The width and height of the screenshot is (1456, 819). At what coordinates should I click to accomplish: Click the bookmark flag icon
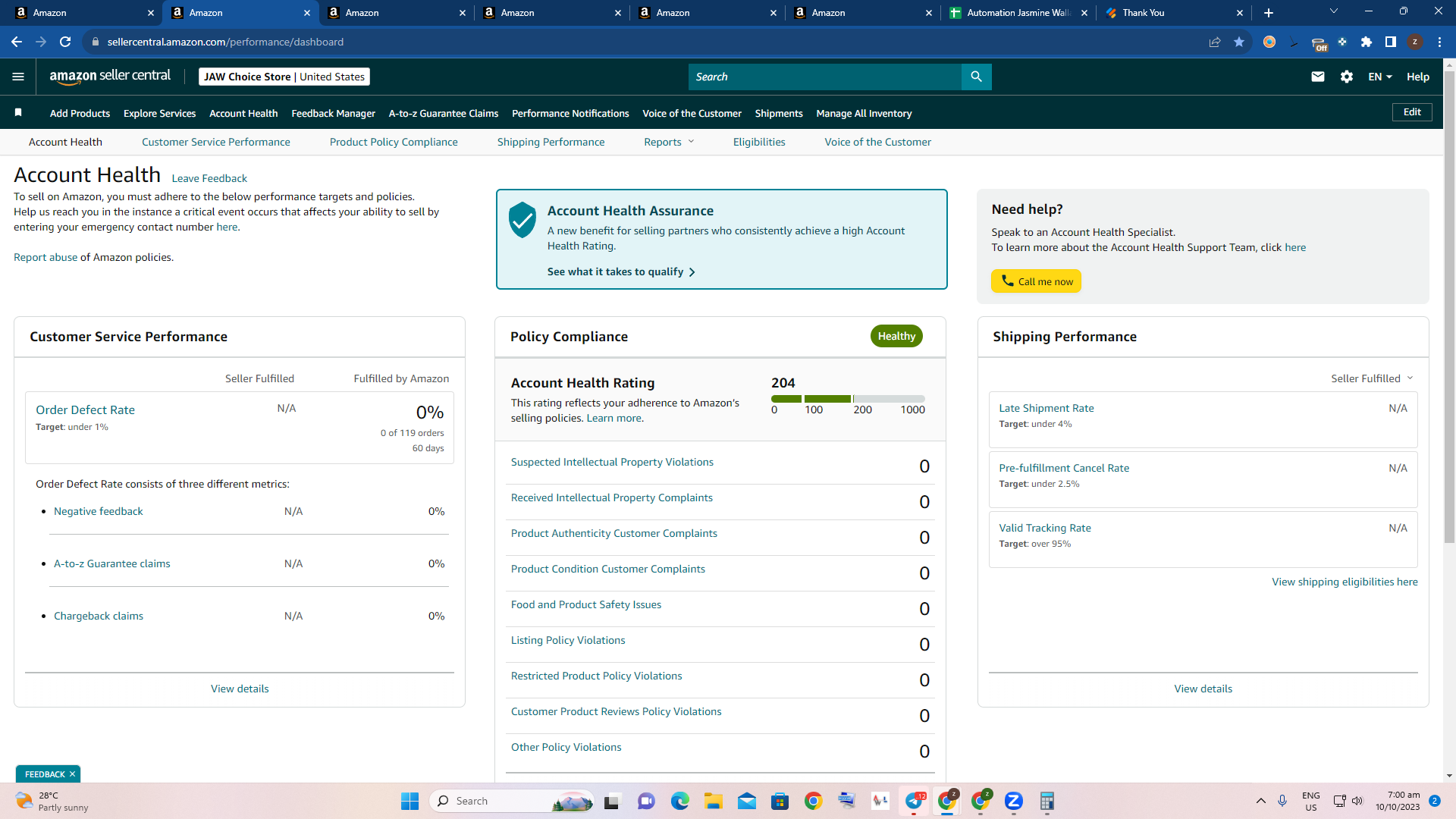point(18,113)
